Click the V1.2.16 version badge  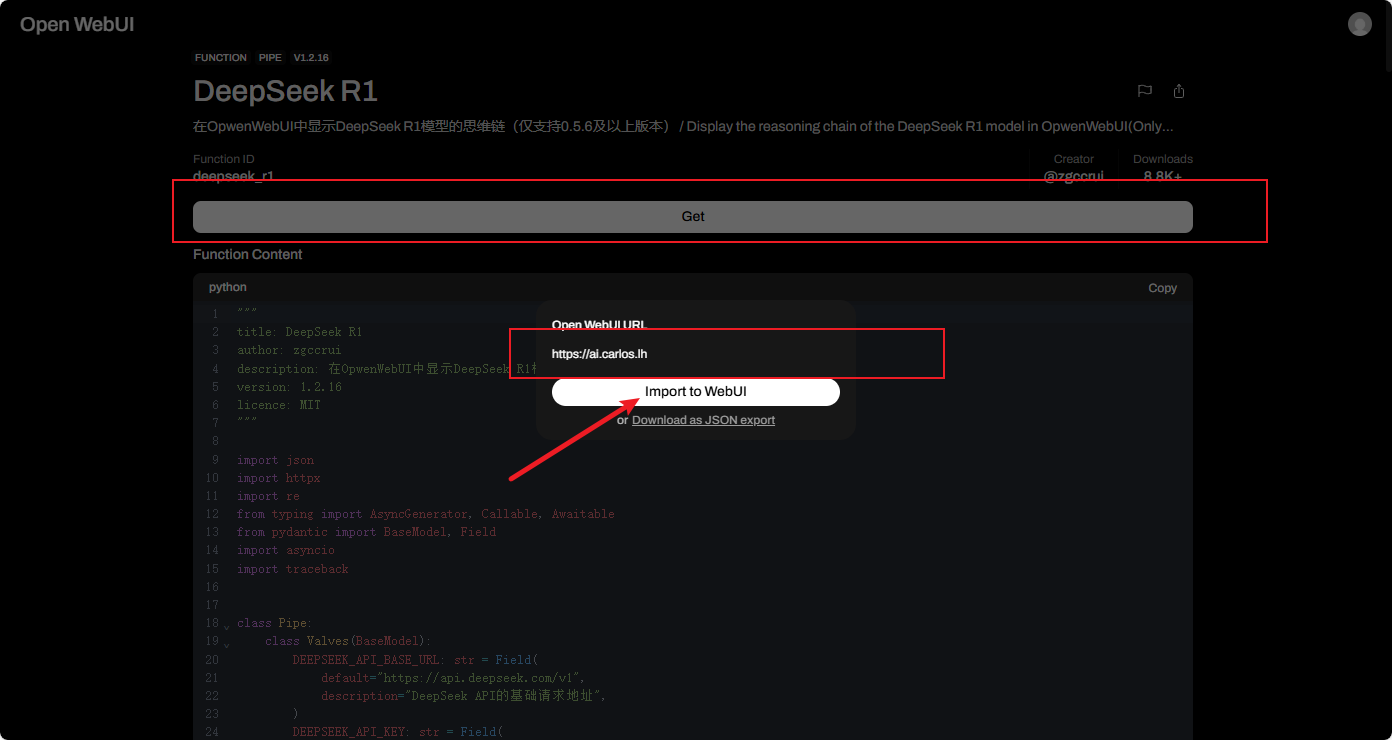[x=311, y=58]
